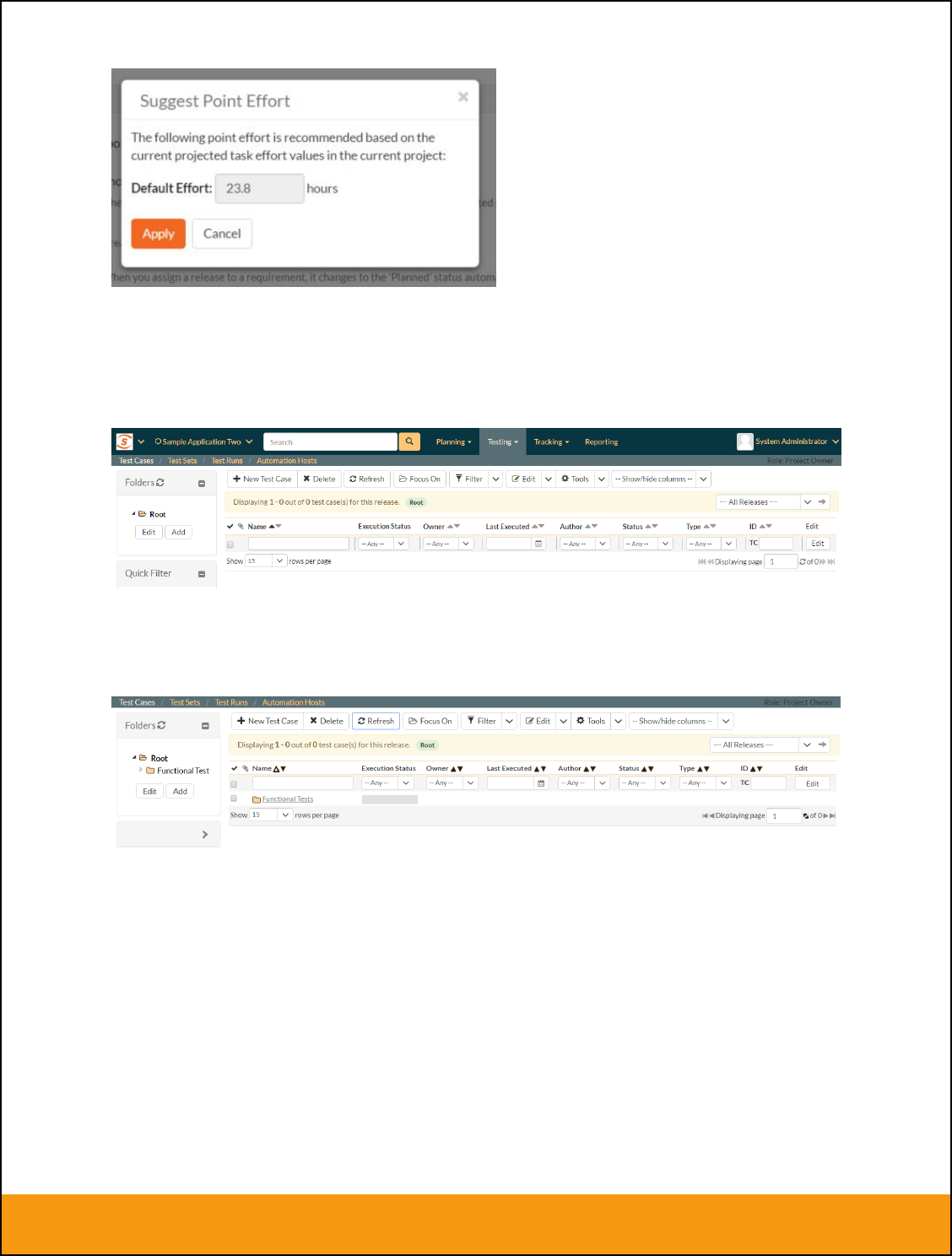Tick lower grid filter row checkbox
The image size is (952, 1256).
[234, 784]
